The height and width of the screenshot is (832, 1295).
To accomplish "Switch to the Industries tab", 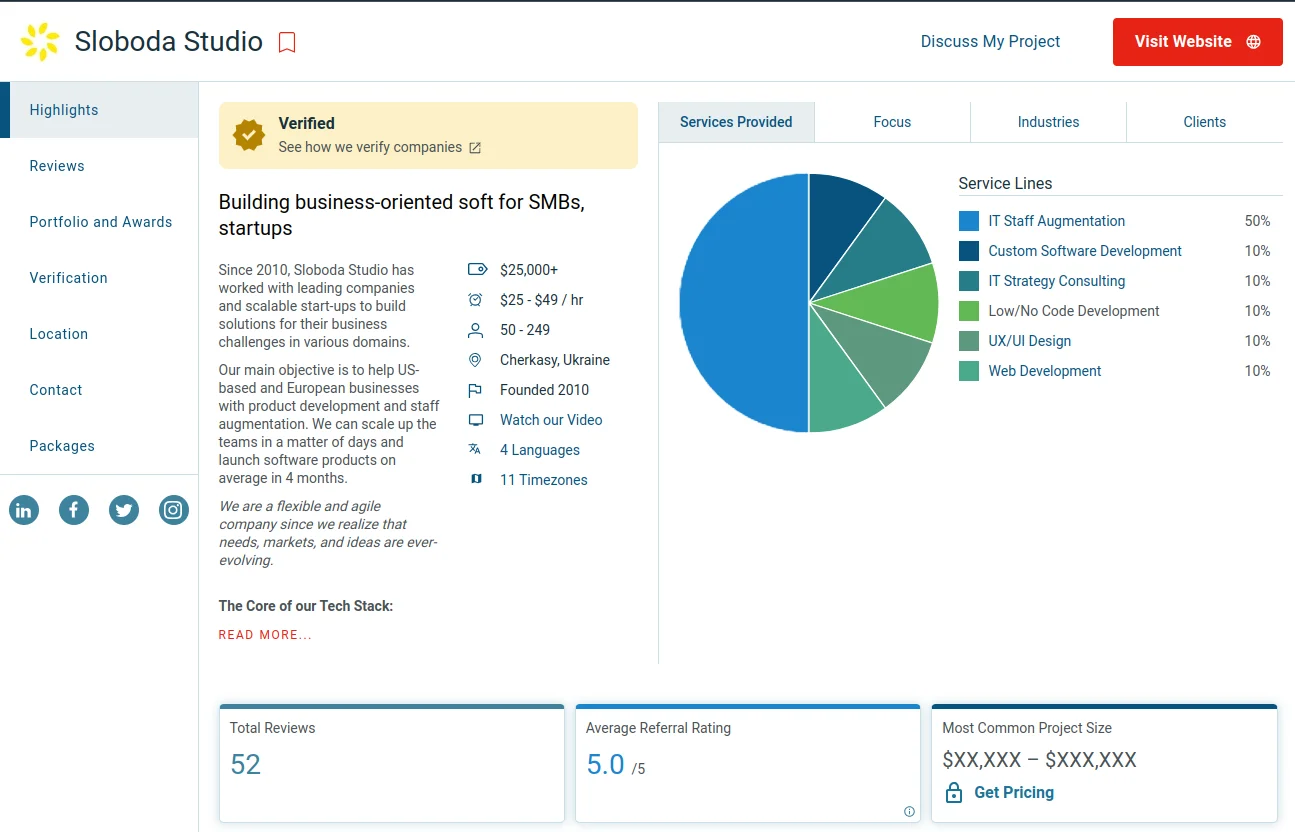I will pyautogui.click(x=1048, y=122).
